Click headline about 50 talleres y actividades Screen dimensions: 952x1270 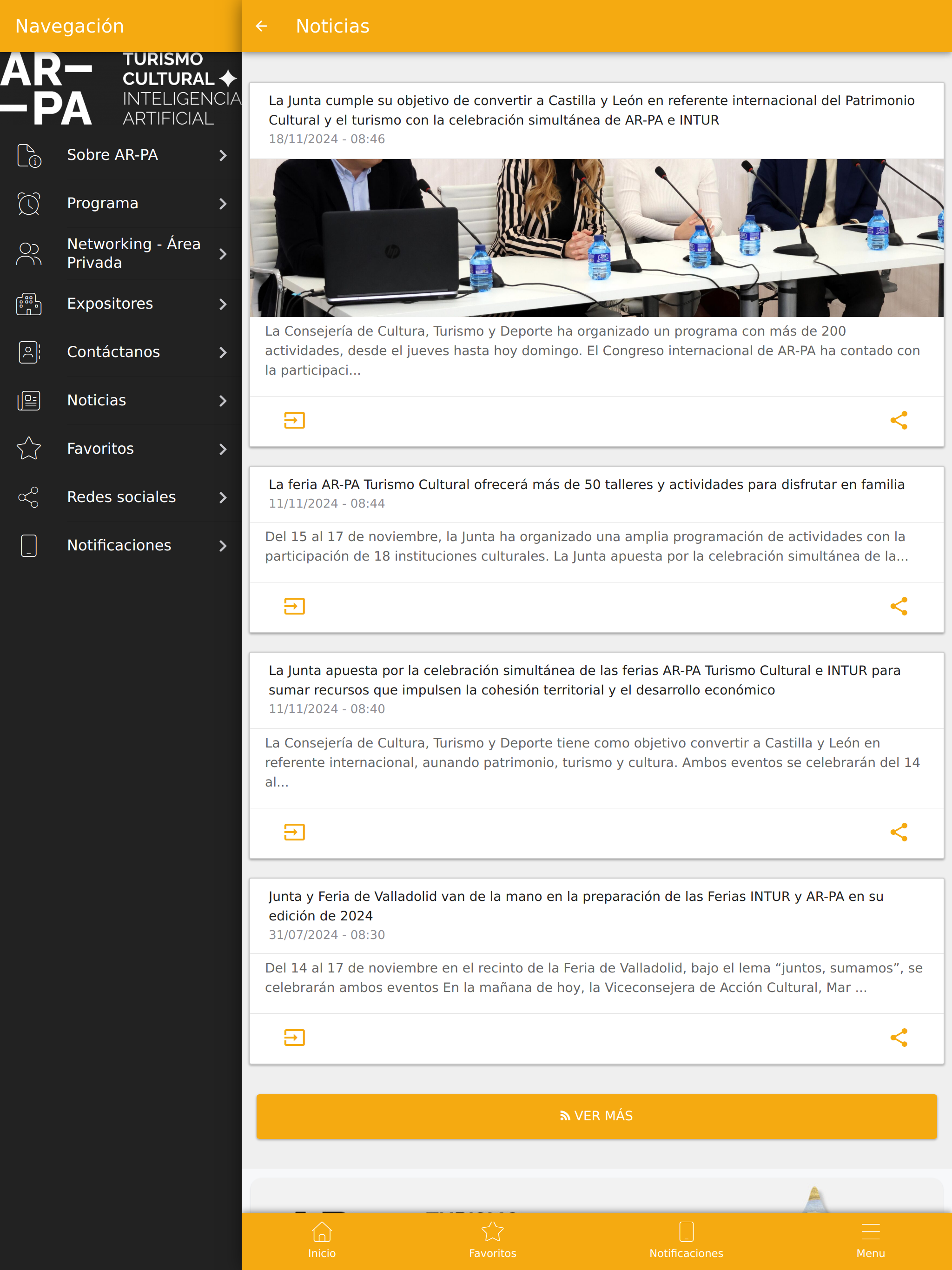coord(586,484)
